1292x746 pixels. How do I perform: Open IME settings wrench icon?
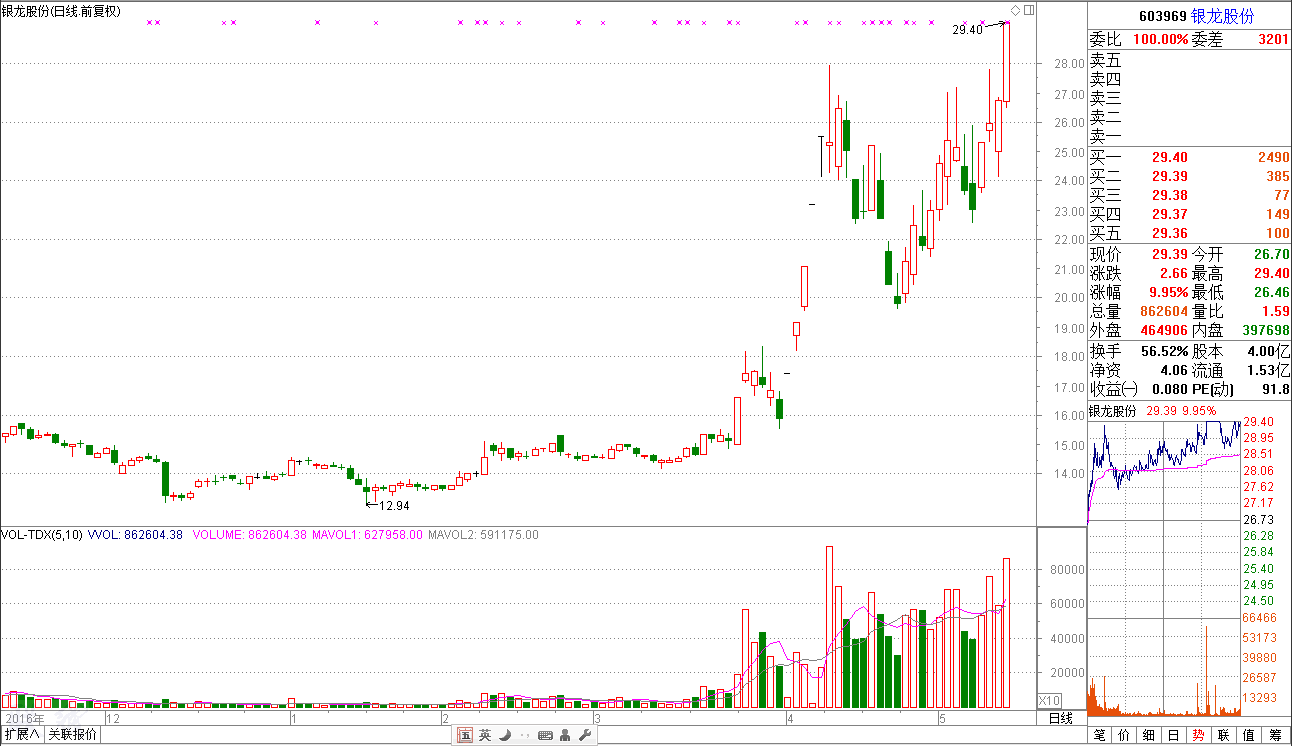coord(585,736)
